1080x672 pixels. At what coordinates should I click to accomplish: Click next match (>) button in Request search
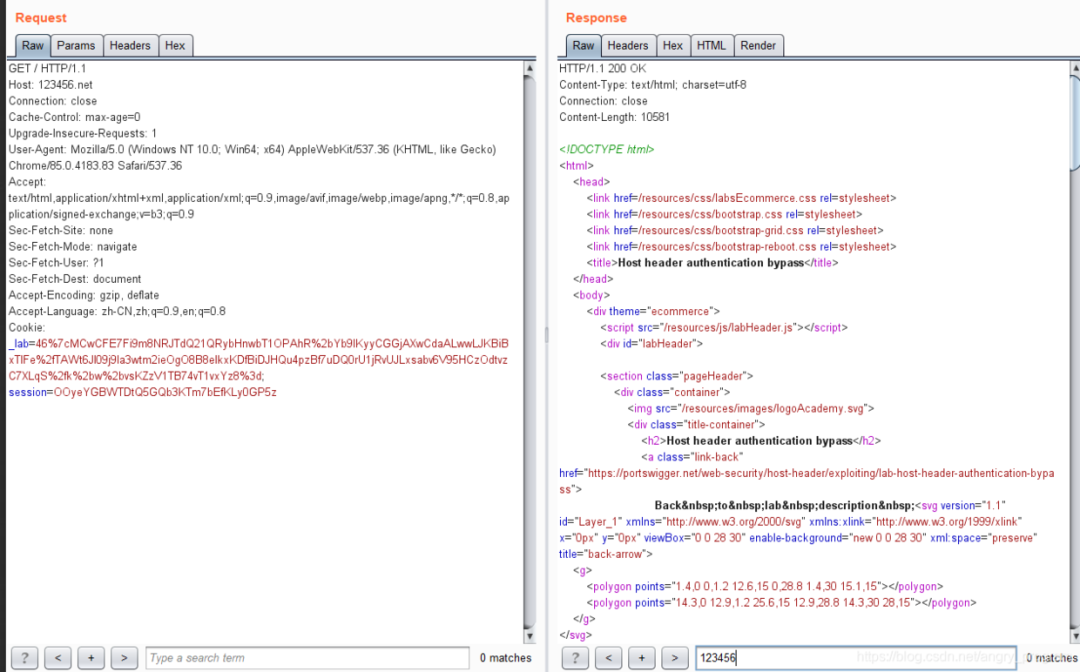[124, 658]
